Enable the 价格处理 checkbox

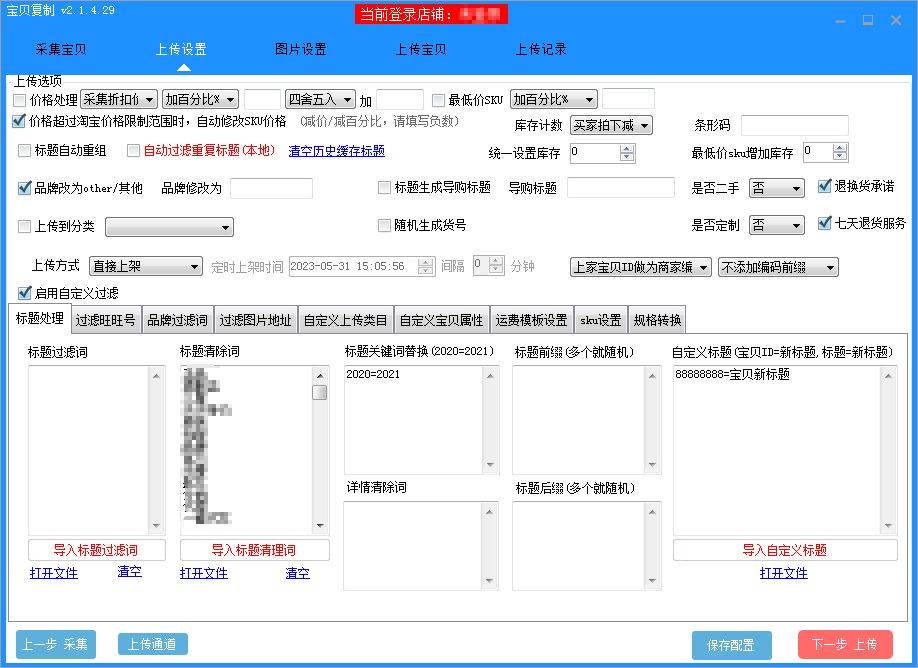click(19, 100)
